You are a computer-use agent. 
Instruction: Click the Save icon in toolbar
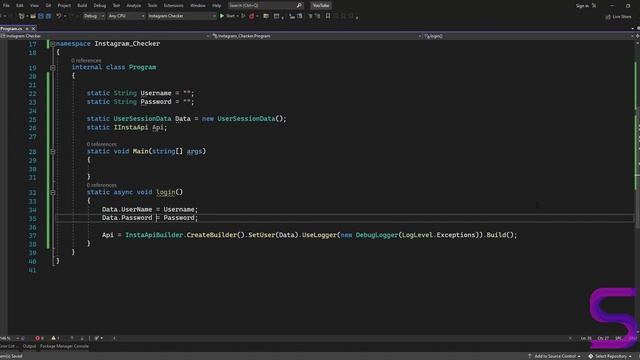pos(41,16)
